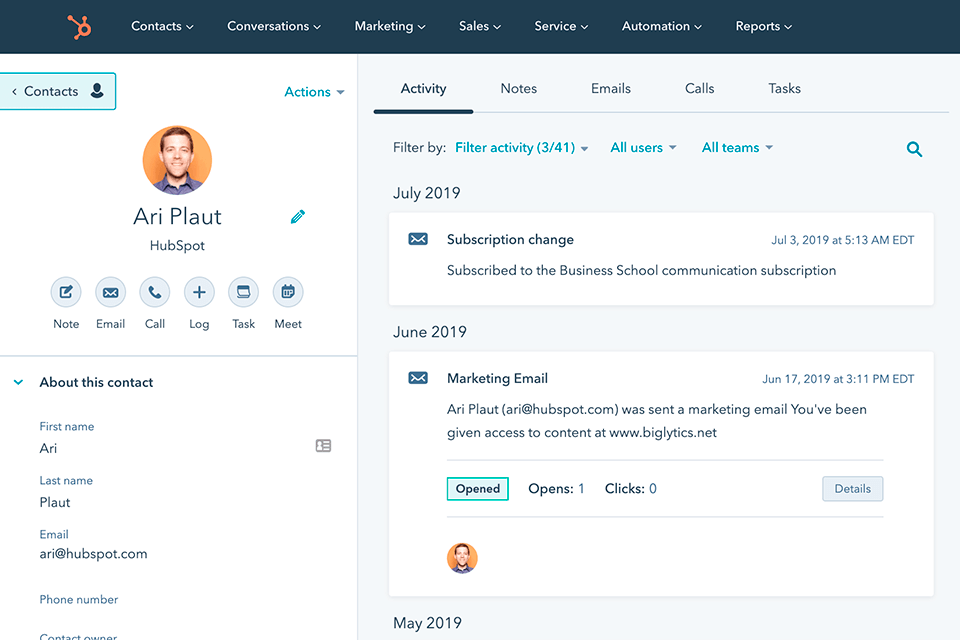Viewport: 960px width, 640px height.
Task: Click the Jul 3, 2019 timestamp
Action: [x=842, y=240]
